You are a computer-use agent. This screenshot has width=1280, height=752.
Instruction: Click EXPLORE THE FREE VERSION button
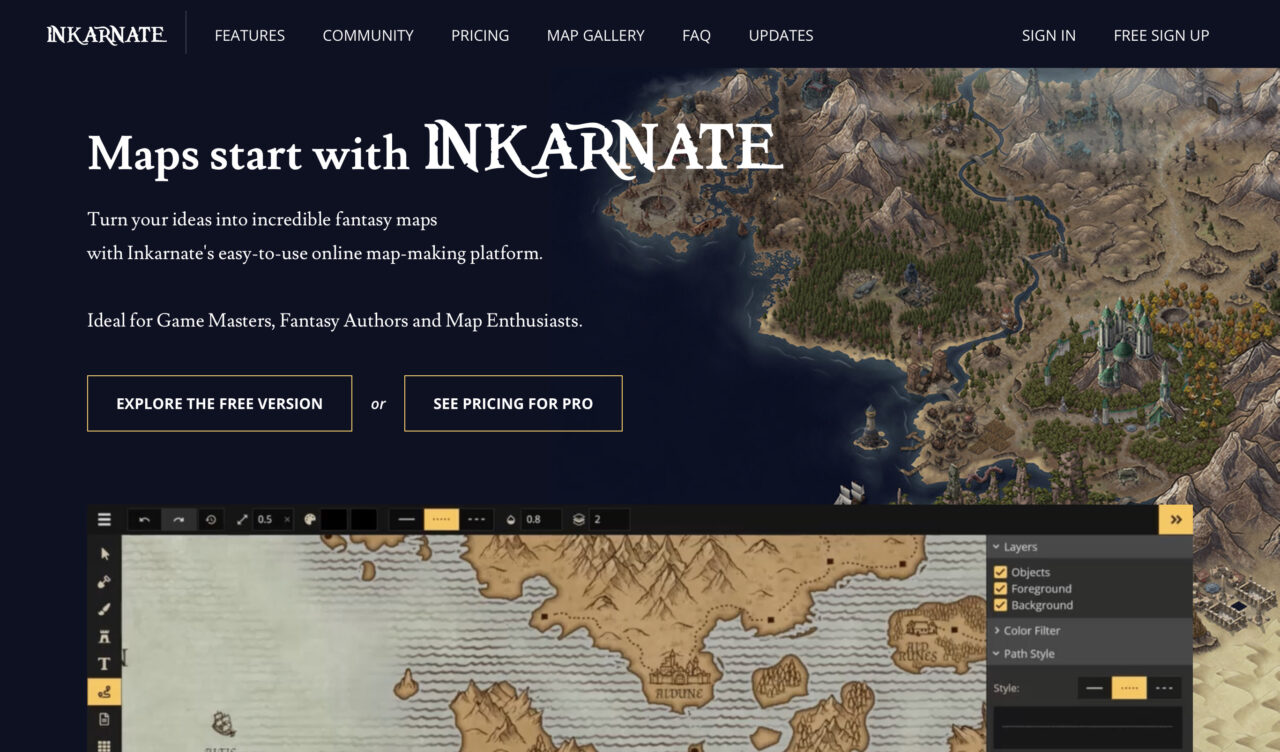(x=219, y=403)
